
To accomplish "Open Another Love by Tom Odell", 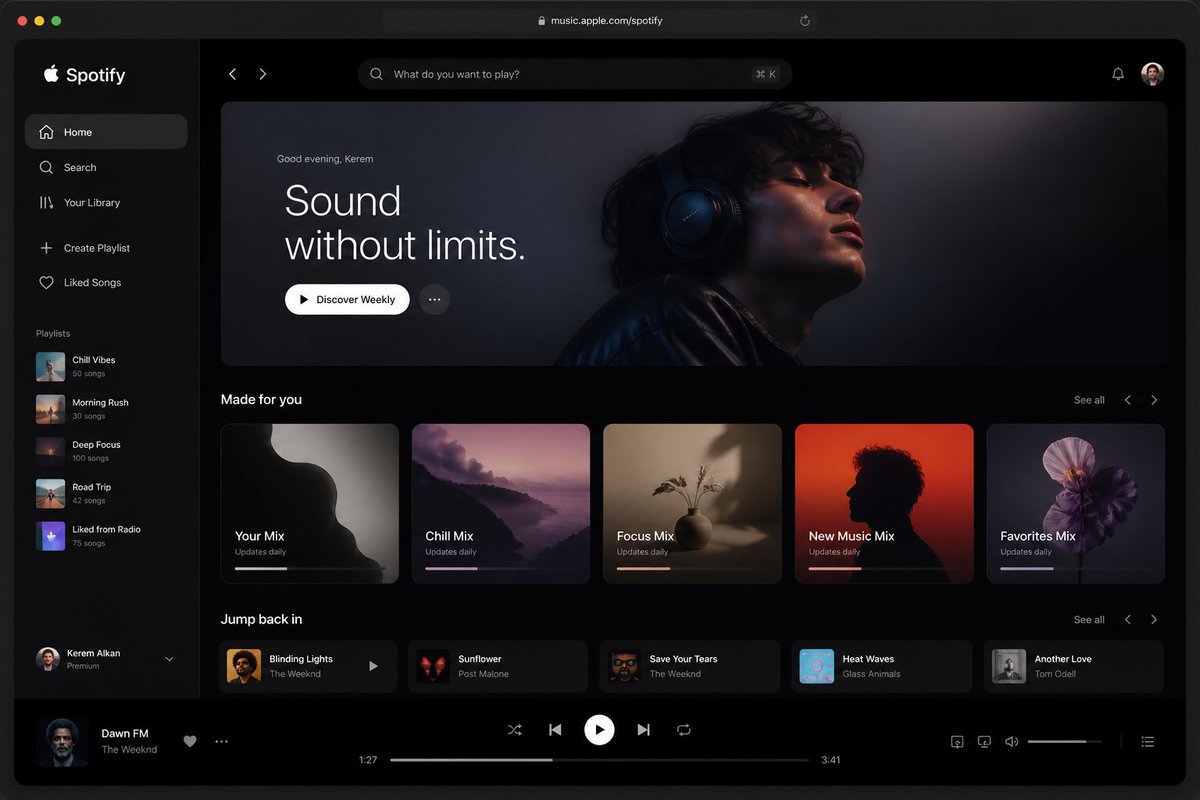I will pyautogui.click(x=1074, y=666).
